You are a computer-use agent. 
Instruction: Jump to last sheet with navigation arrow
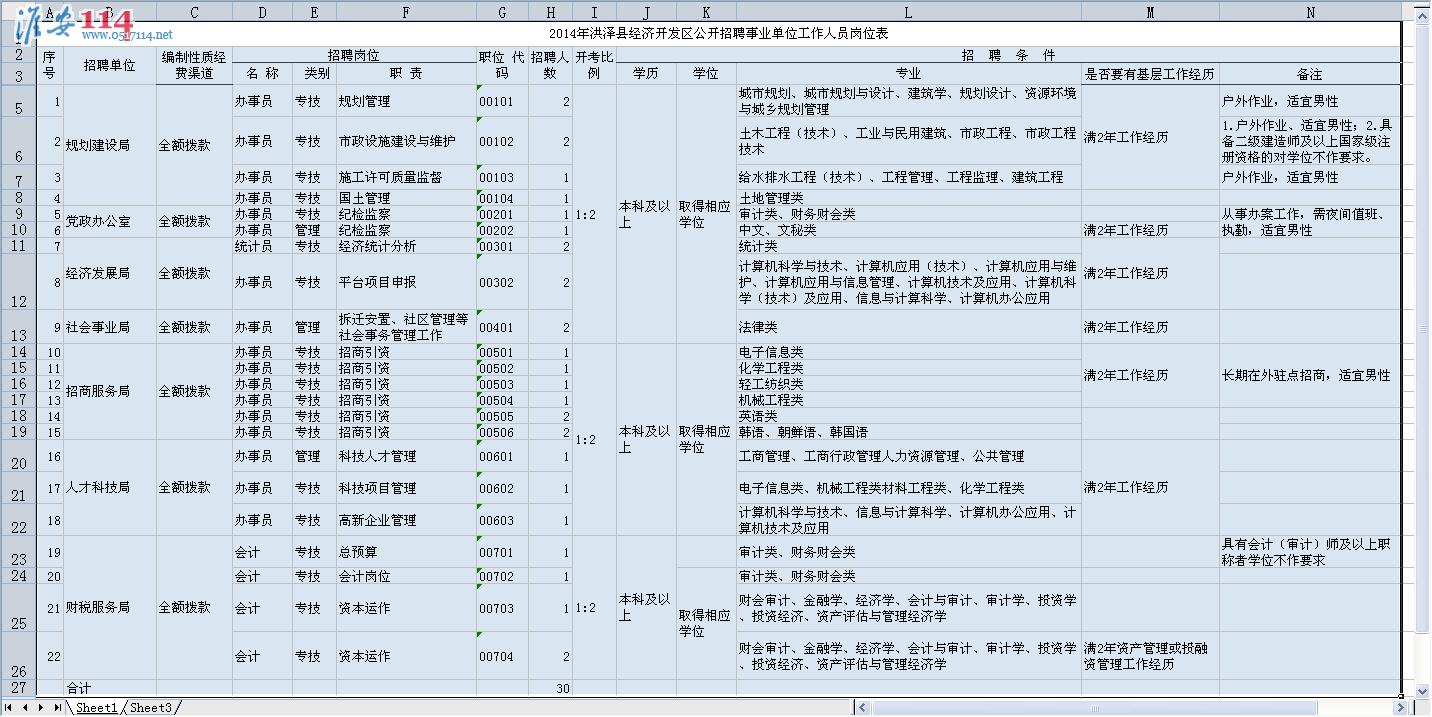click(x=57, y=707)
